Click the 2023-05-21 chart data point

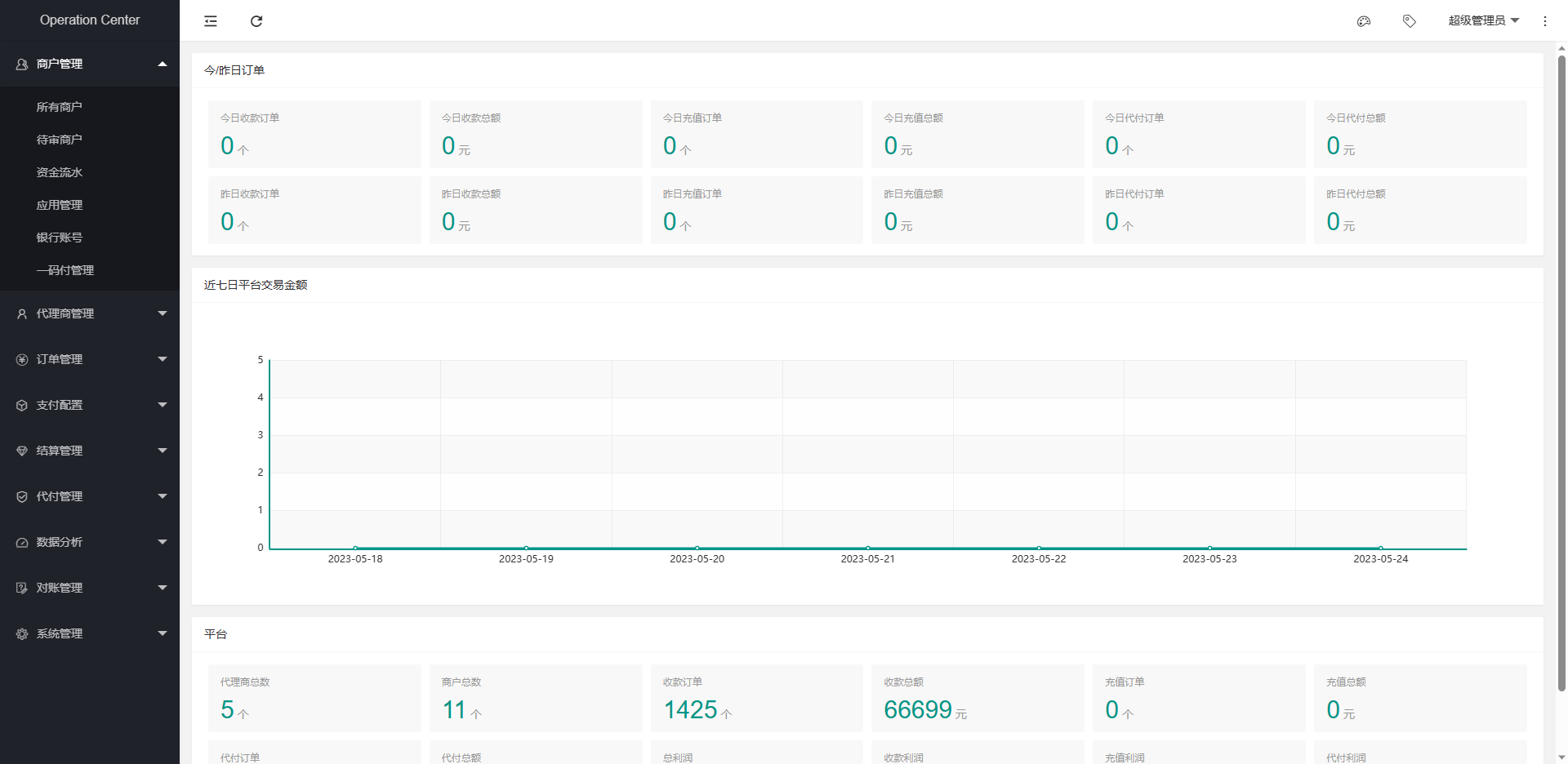[868, 548]
